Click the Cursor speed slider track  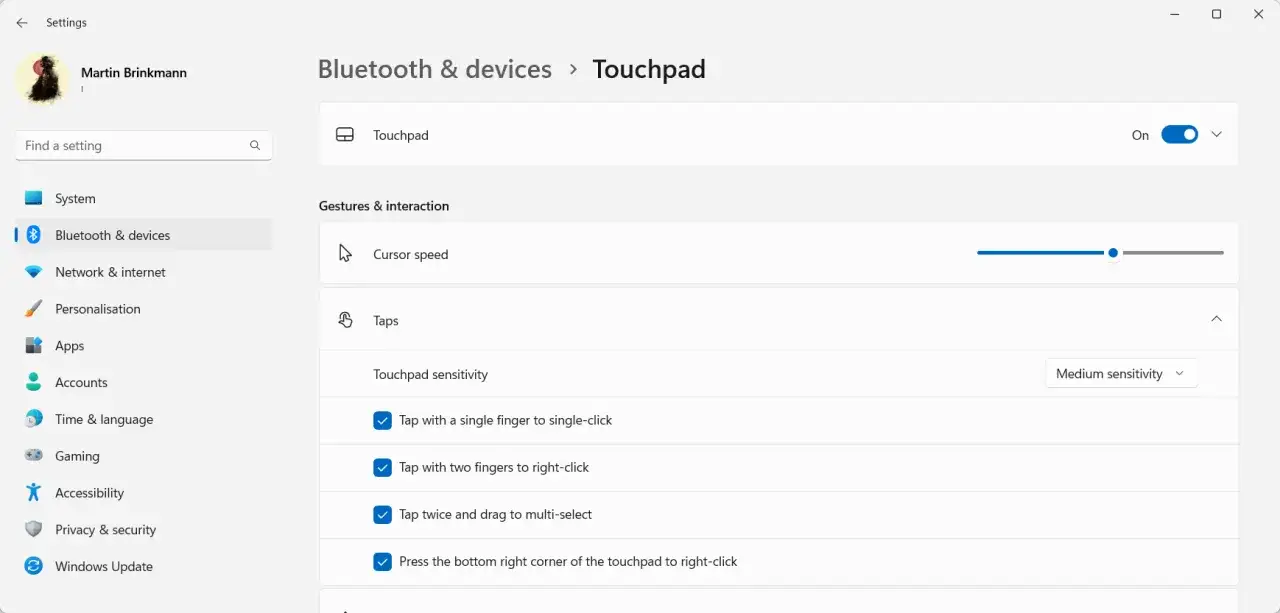(1100, 253)
